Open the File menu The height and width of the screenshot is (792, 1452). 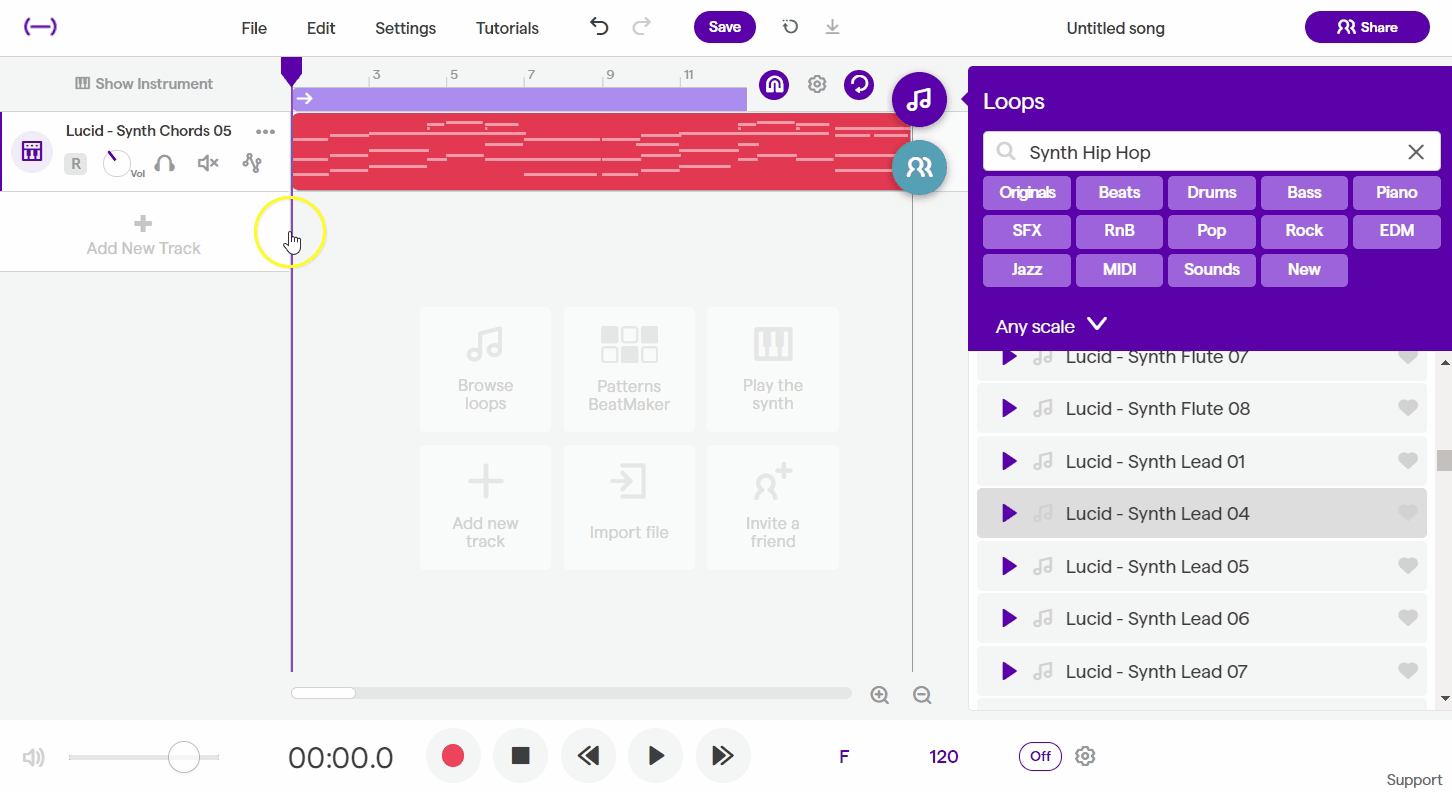click(253, 28)
